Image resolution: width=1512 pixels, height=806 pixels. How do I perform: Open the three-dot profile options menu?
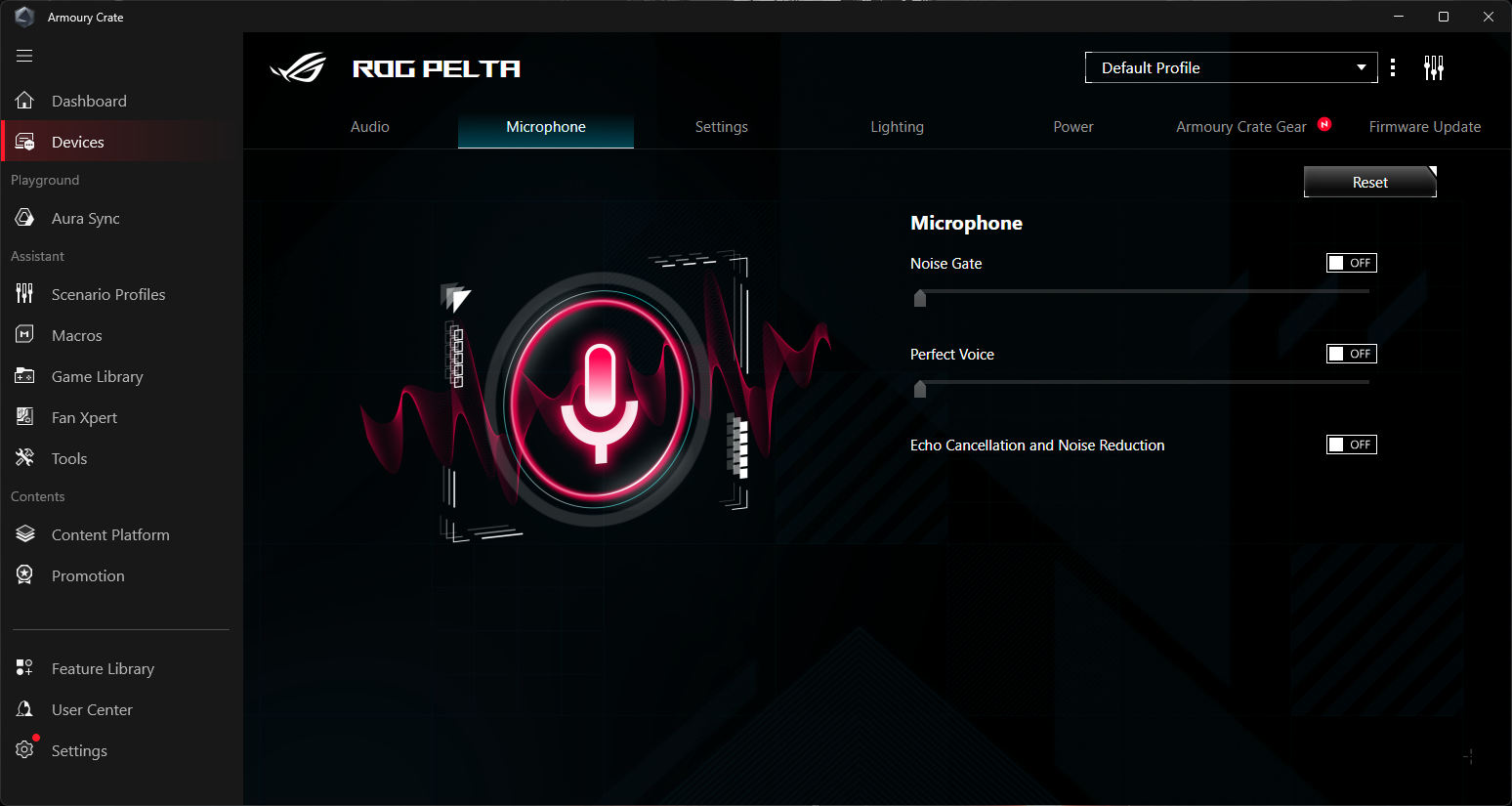click(1393, 67)
